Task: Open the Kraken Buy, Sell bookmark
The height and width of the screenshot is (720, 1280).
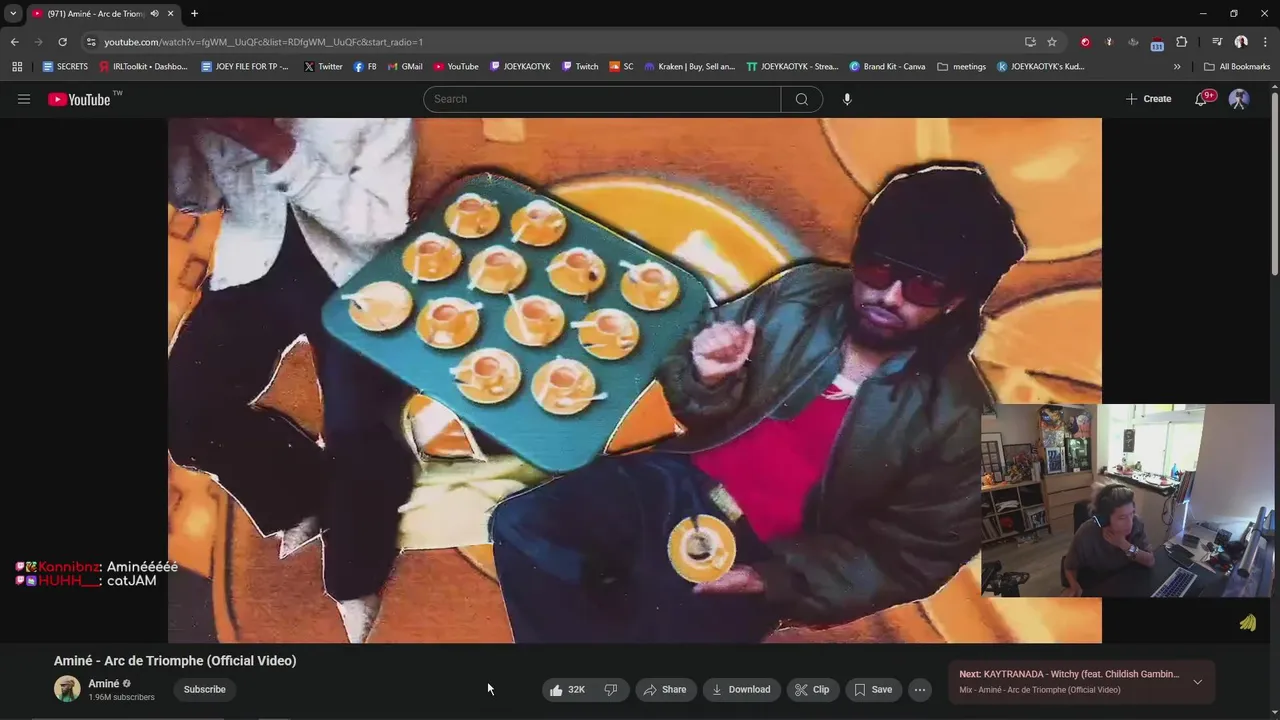Action: click(x=690, y=67)
